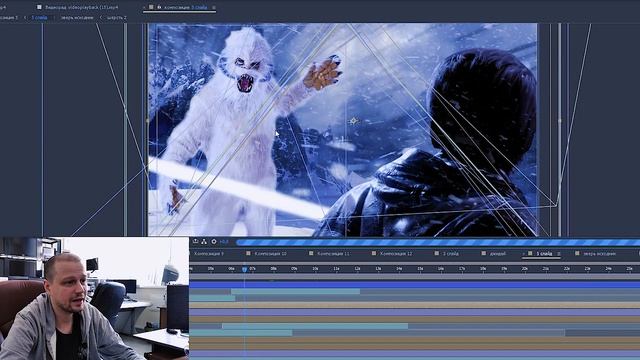This screenshot has width=640, height=360.
Task: Click the color label square of зверь исходник tab
Action: [x=577, y=253]
